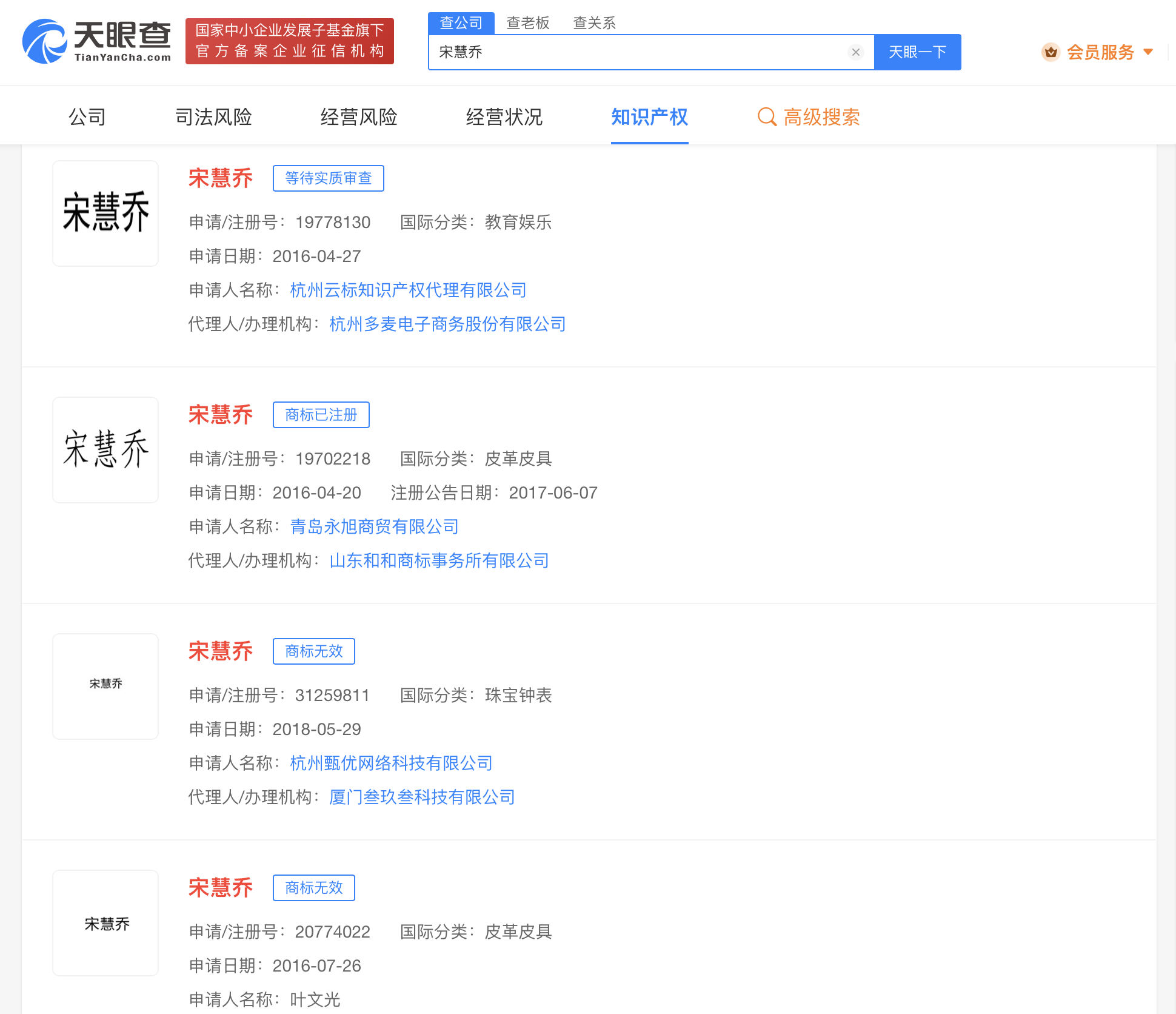
Task: Click the red official credit agency banner
Action: [x=290, y=41]
